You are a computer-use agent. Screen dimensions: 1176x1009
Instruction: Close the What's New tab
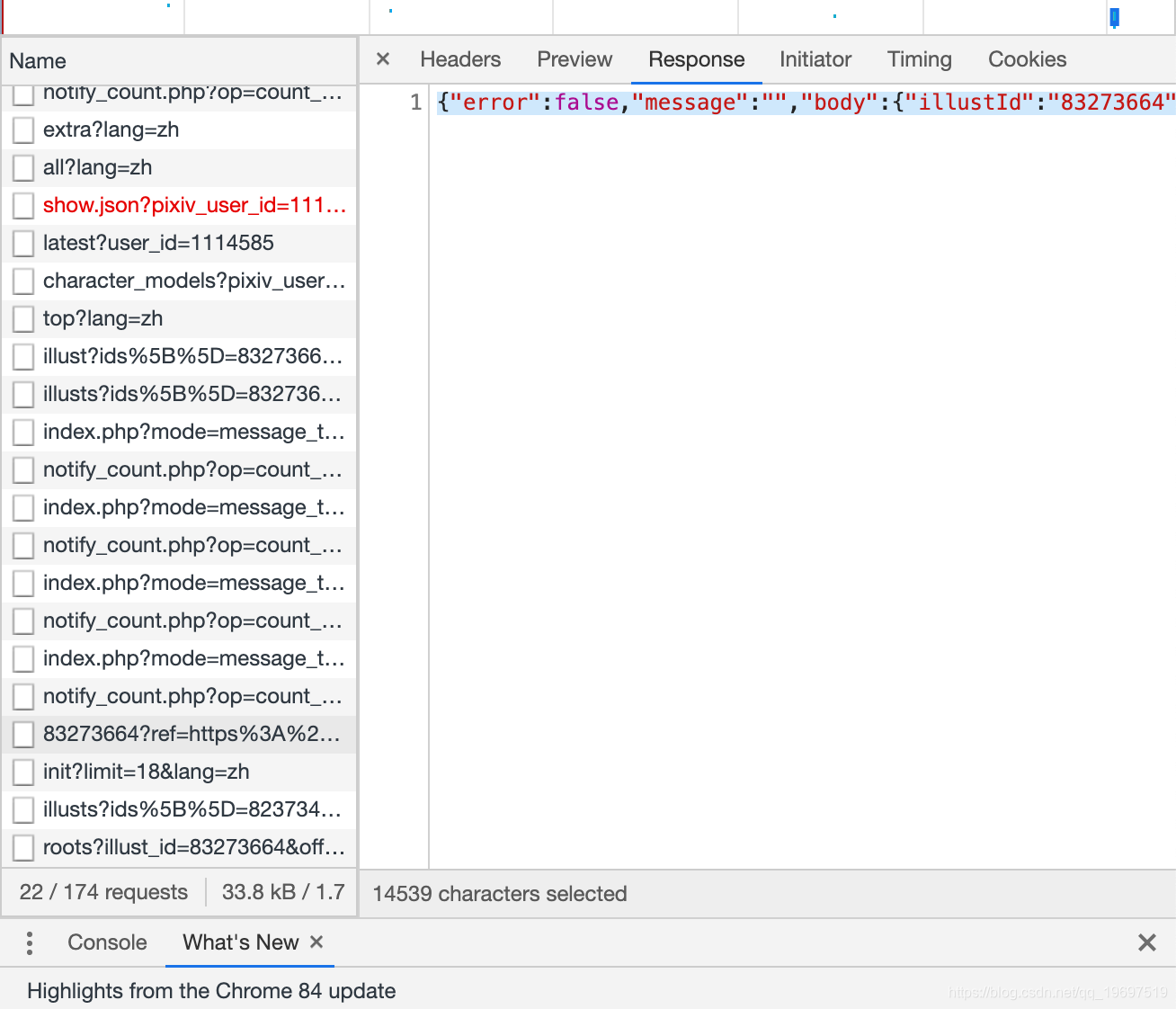tap(316, 942)
